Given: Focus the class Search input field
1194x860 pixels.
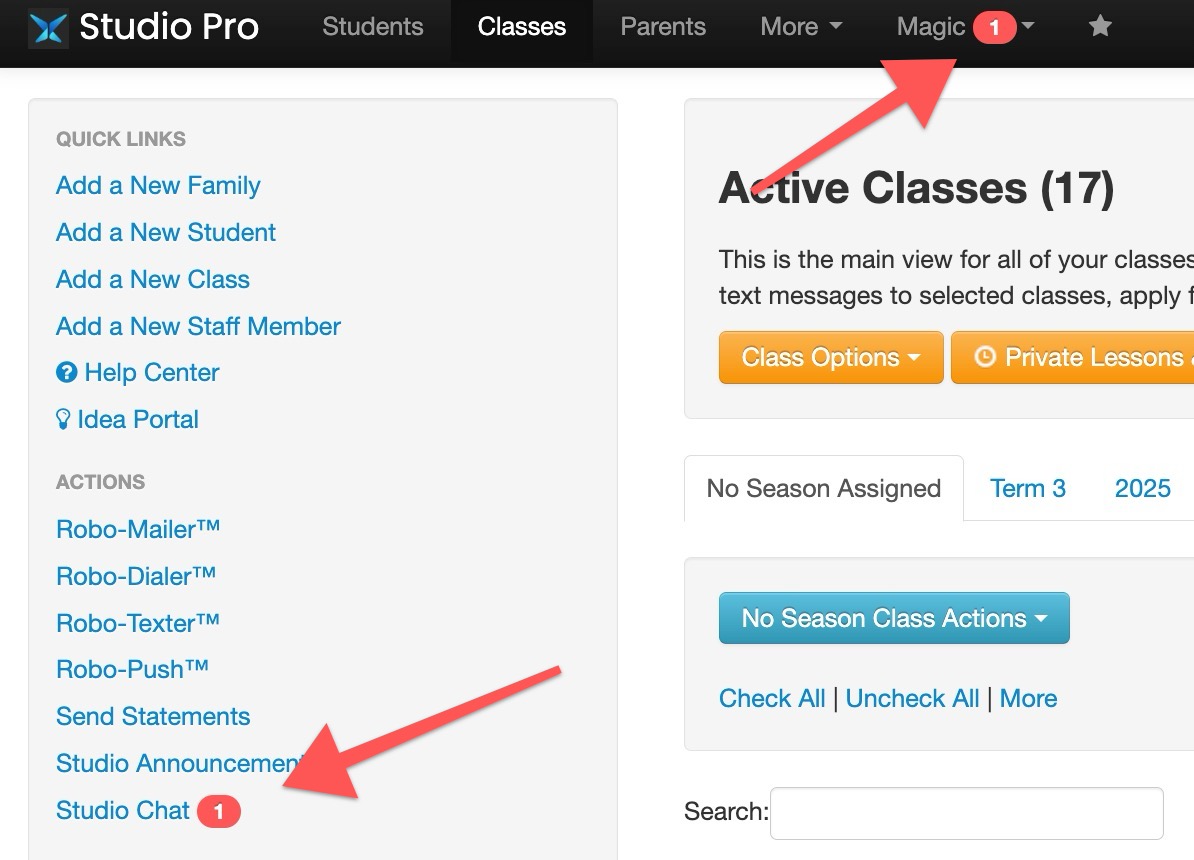Looking at the screenshot, I should coord(966,814).
